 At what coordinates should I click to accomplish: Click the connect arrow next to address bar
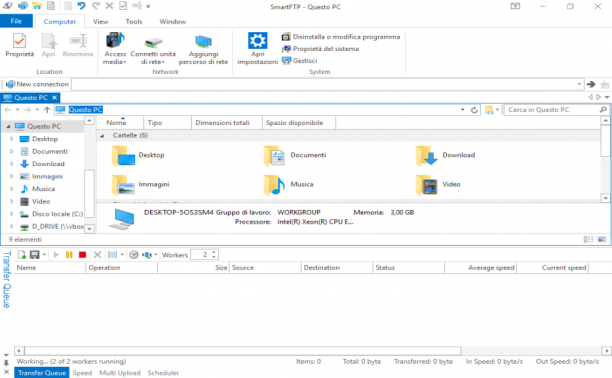click(591, 84)
